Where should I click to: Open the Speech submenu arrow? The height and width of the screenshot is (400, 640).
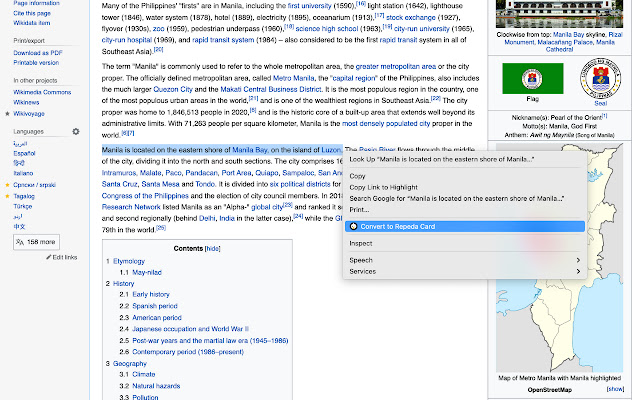[x=578, y=260]
